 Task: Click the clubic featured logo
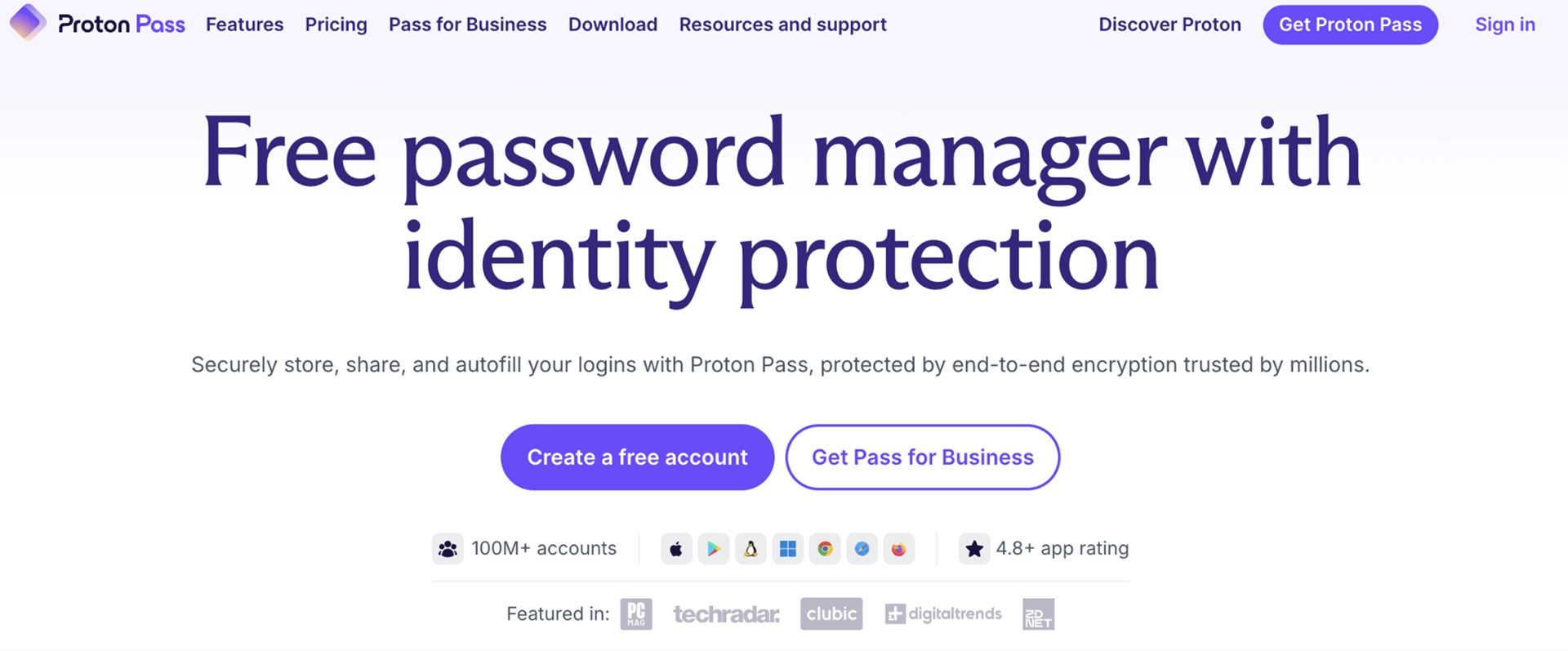[831, 613]
